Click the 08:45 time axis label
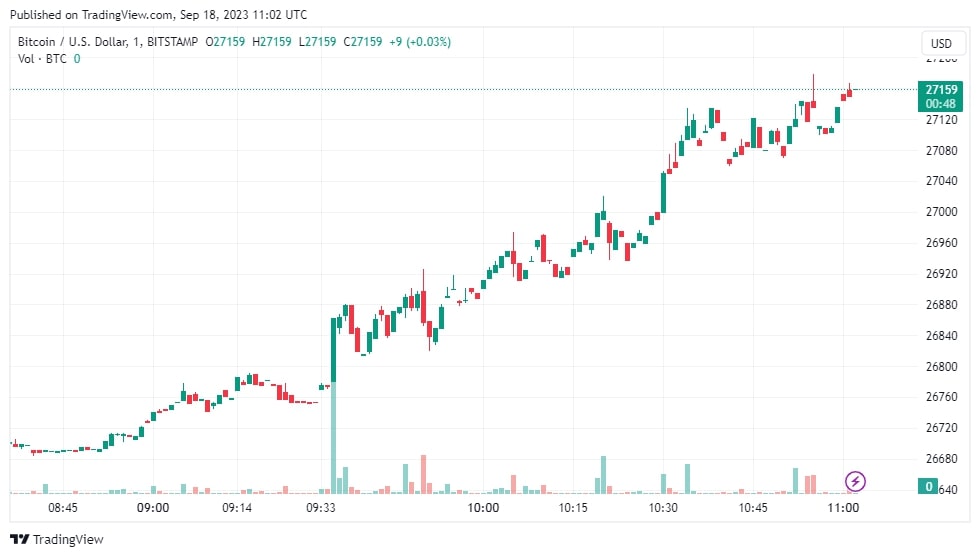The image size is (980, 557). pos(62,508)
